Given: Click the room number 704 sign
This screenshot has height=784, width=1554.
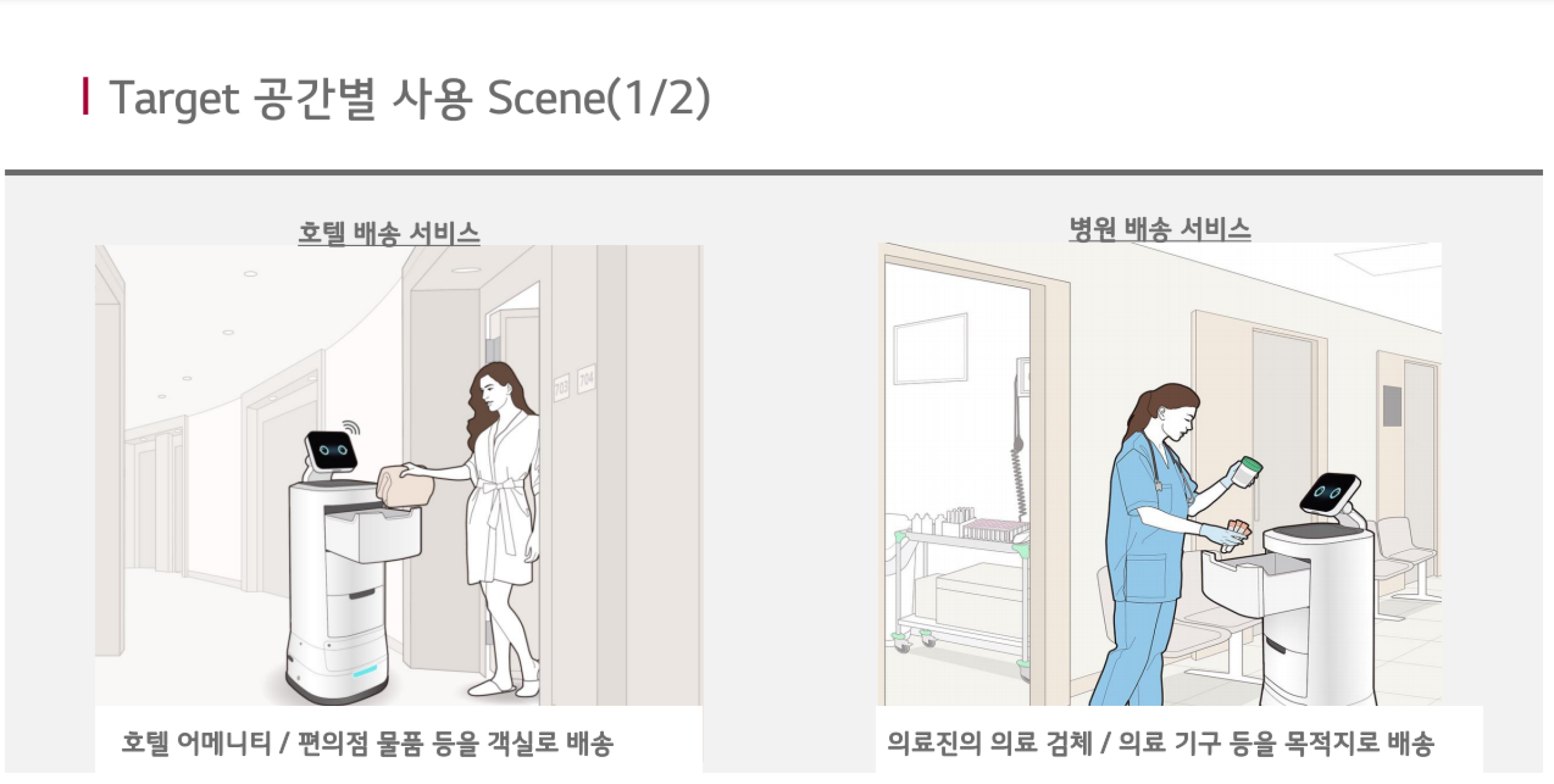Looking at the screenshot, I should (x=586, y=378).
